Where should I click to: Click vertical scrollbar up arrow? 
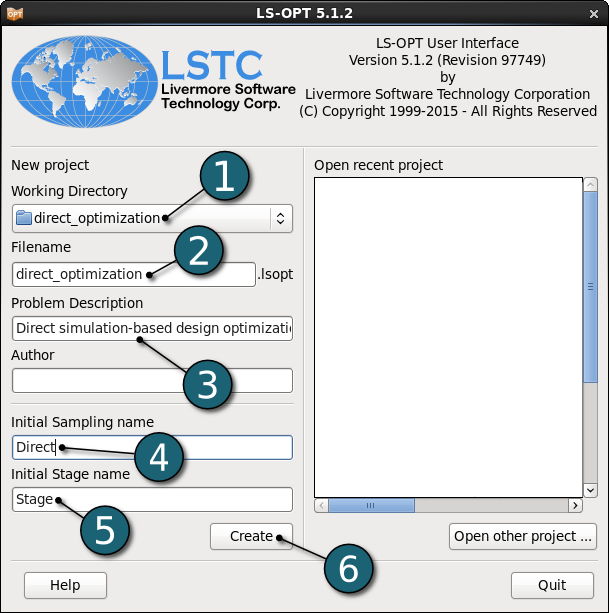coord(590,185)
